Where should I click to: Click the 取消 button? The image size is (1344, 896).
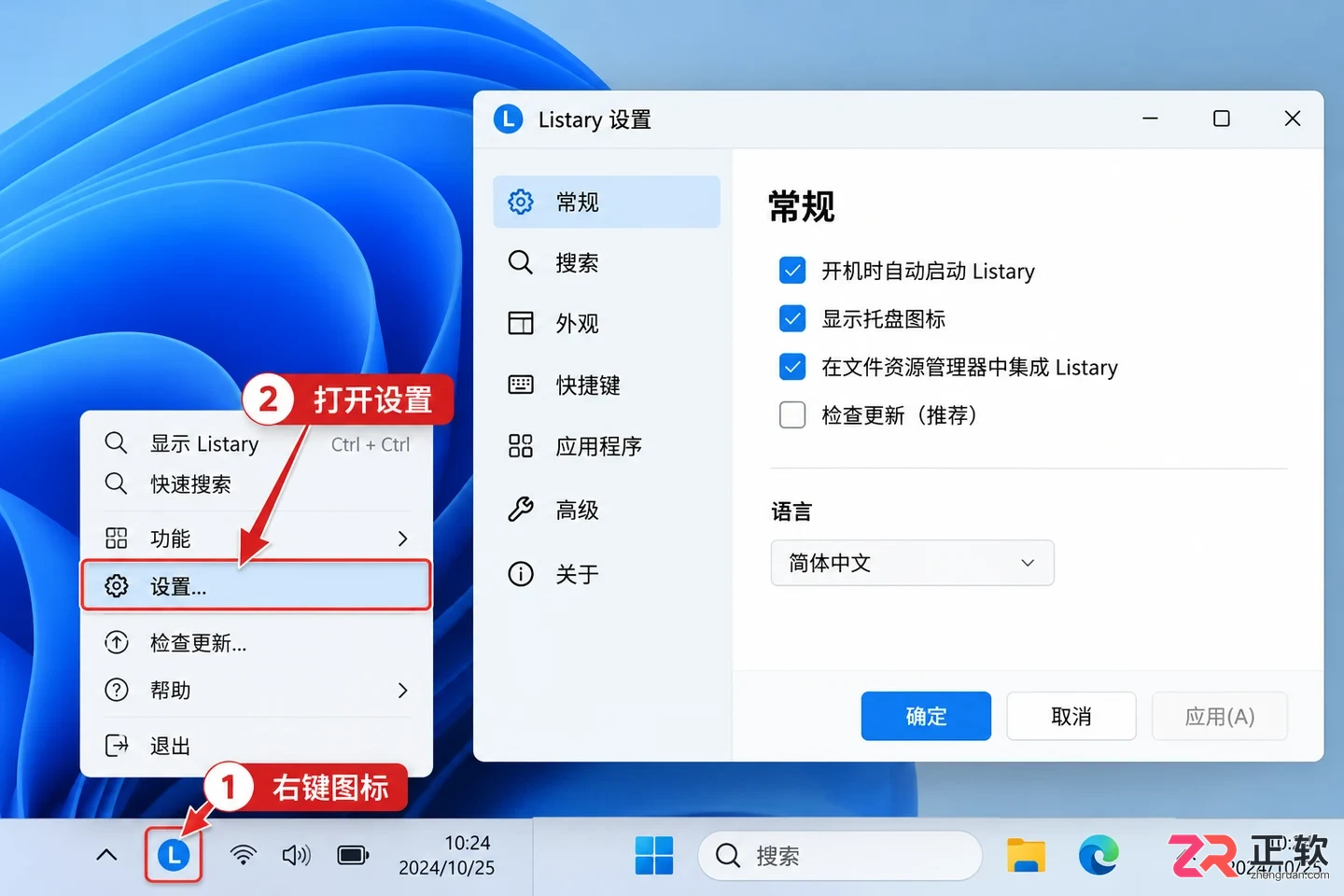click(x=1071, y=716)
